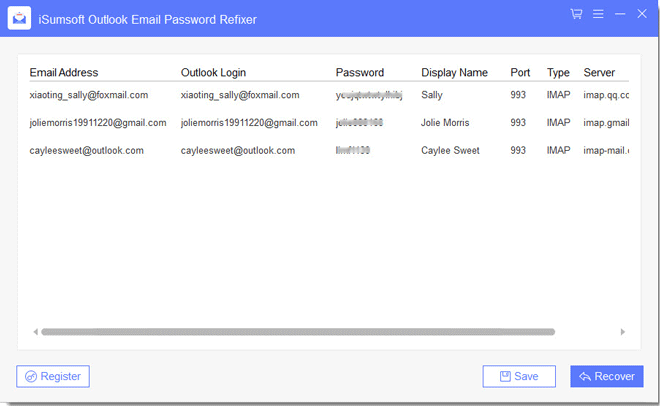Open the hamburger menu icon
This screenshot has width=660, height=406.
tap(598, 14)
